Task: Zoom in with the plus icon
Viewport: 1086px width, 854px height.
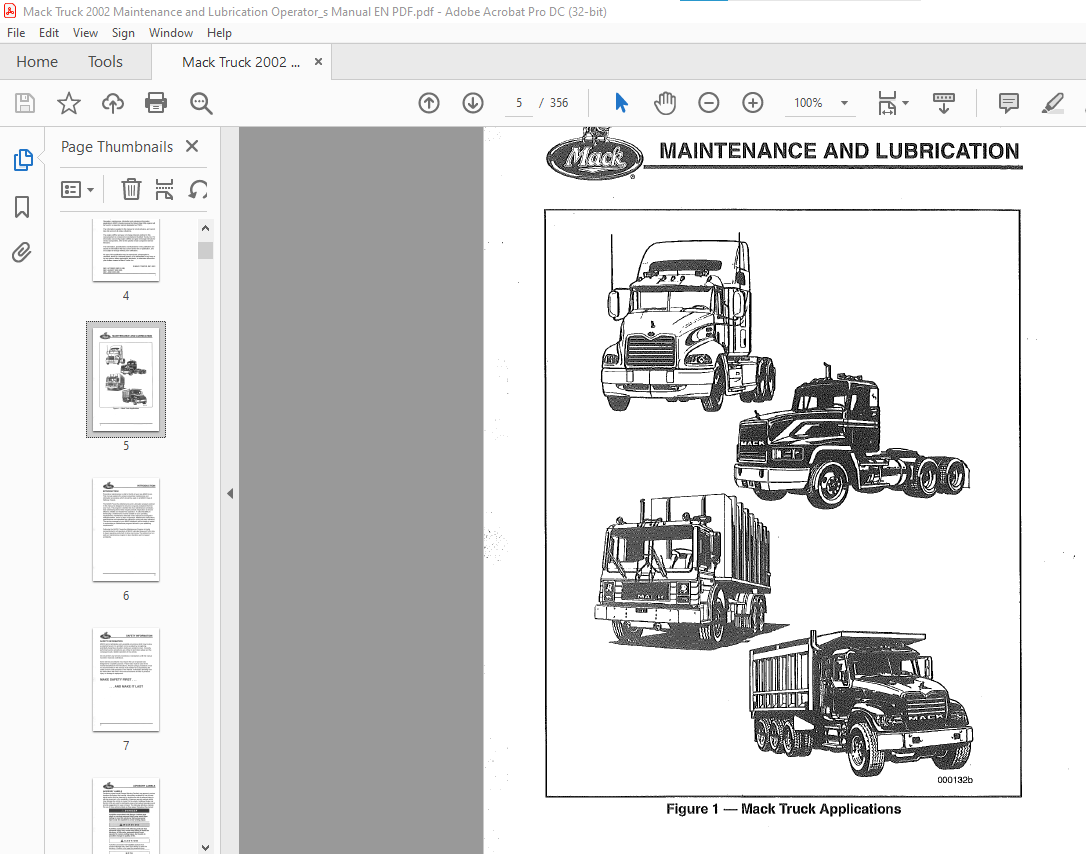Action: pyautogui.click(x=753, y=103)
